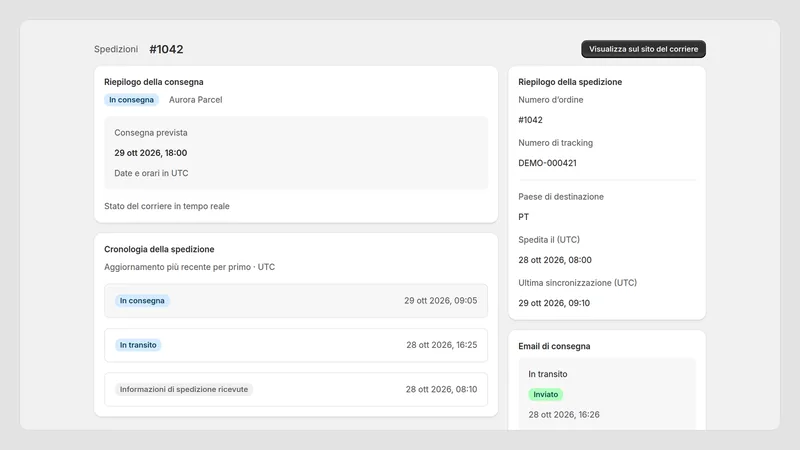Viewport: 800px width, 450px height.
Task: Select the expected delivery '29 ott 2026, 18:00'
Action: 151,153
